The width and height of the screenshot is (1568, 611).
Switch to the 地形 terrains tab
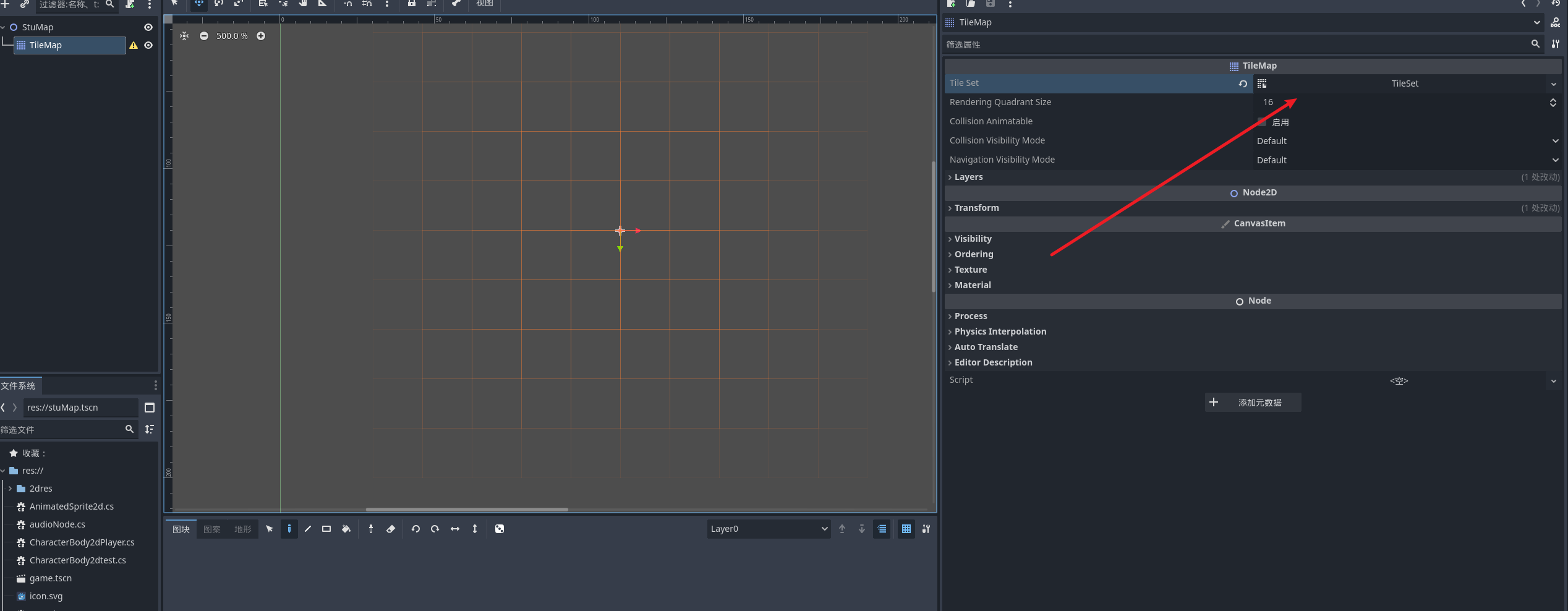(x=243, y=529)
